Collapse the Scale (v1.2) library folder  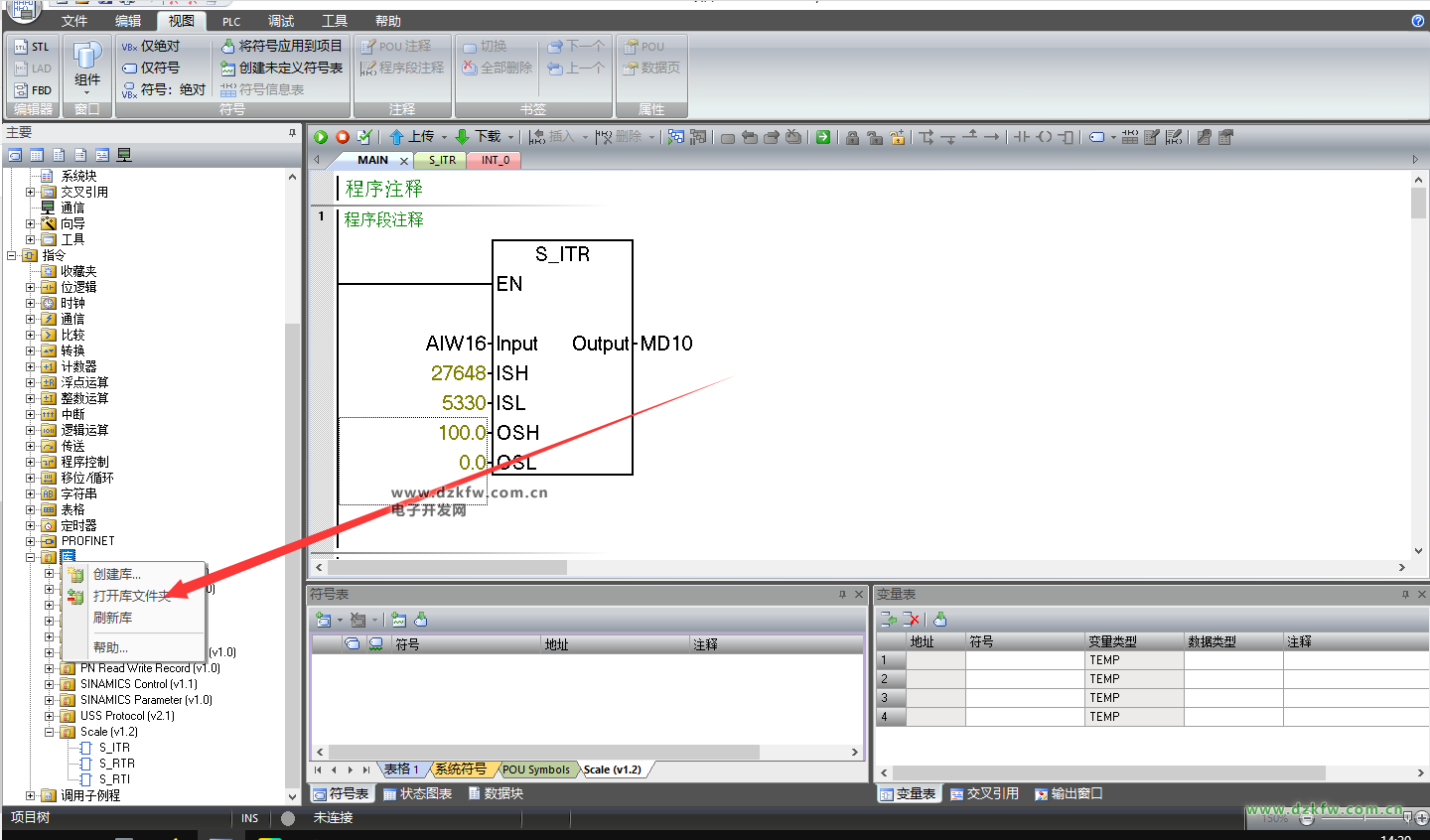click(50, 732)
